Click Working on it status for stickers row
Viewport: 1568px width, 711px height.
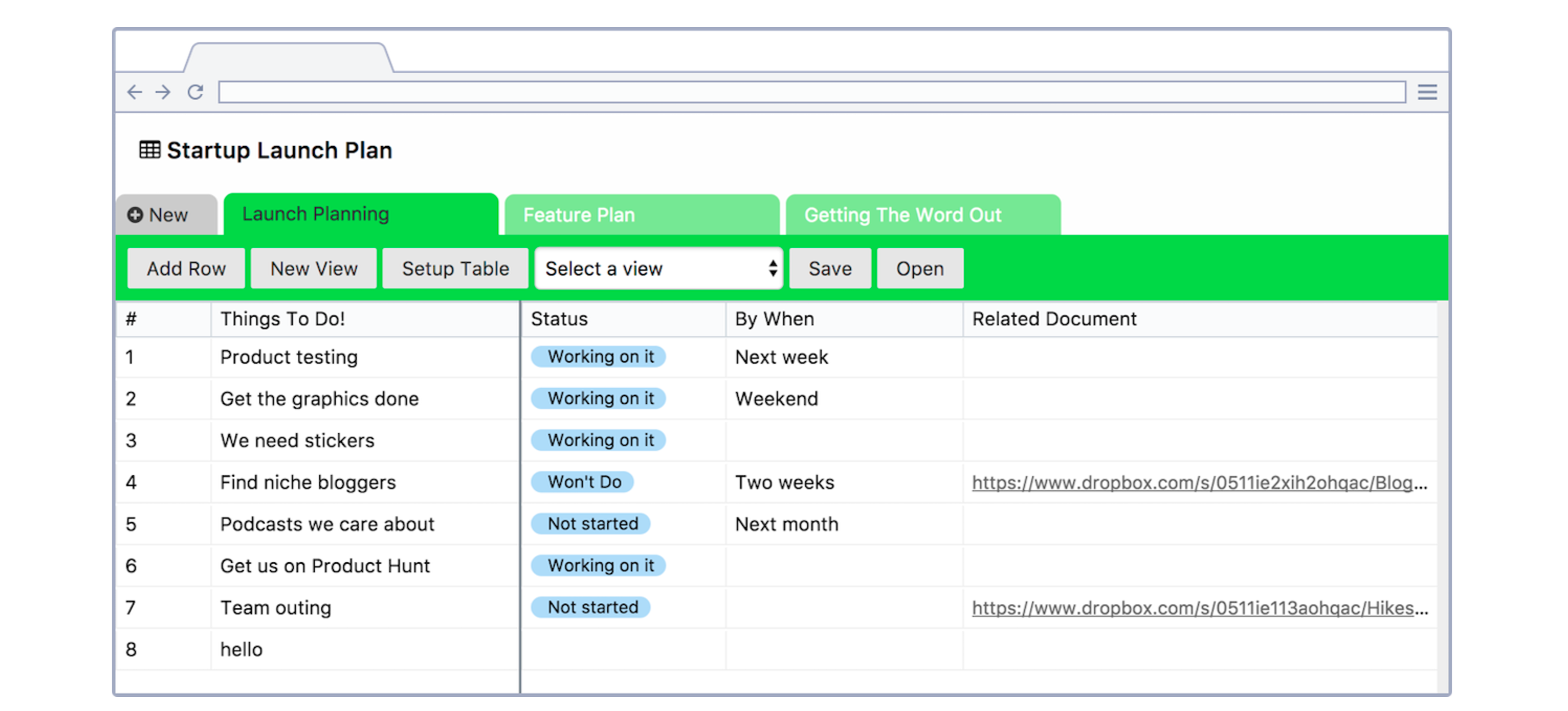(x=598, y=440)
